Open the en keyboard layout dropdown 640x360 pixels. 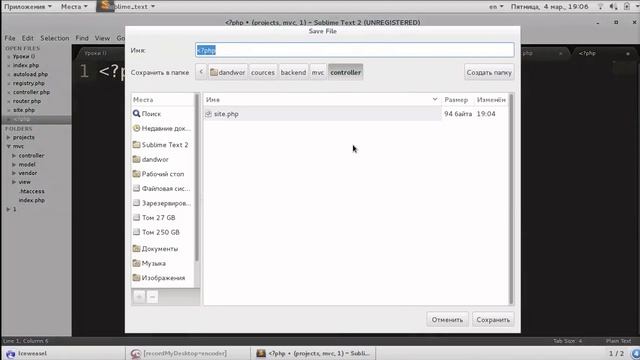pyautogui.click(x=496, y=7)
